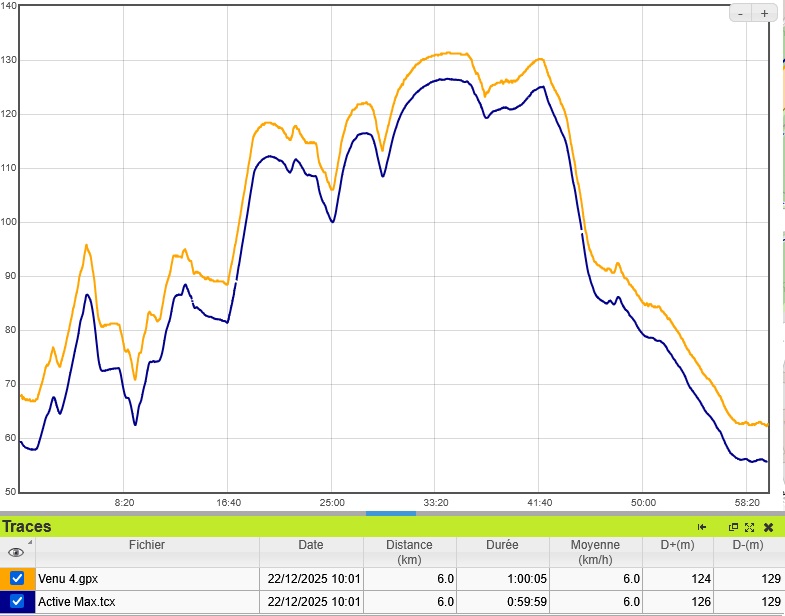This screenshot has height=616, width=785.
Task: Close the Traces panel with the X icon
Action: coord(768,527)
